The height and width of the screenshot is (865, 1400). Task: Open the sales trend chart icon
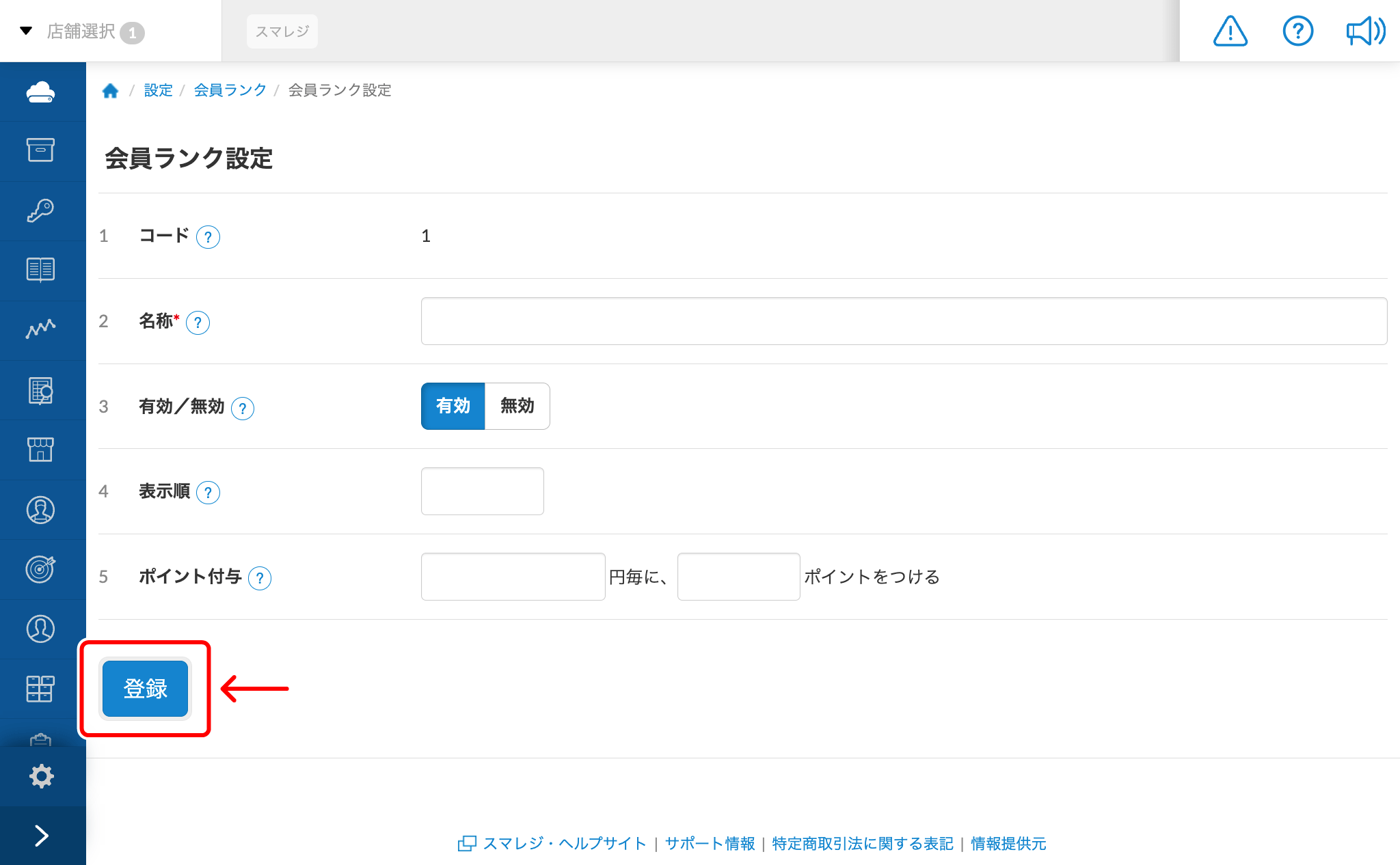pos(42,329)
